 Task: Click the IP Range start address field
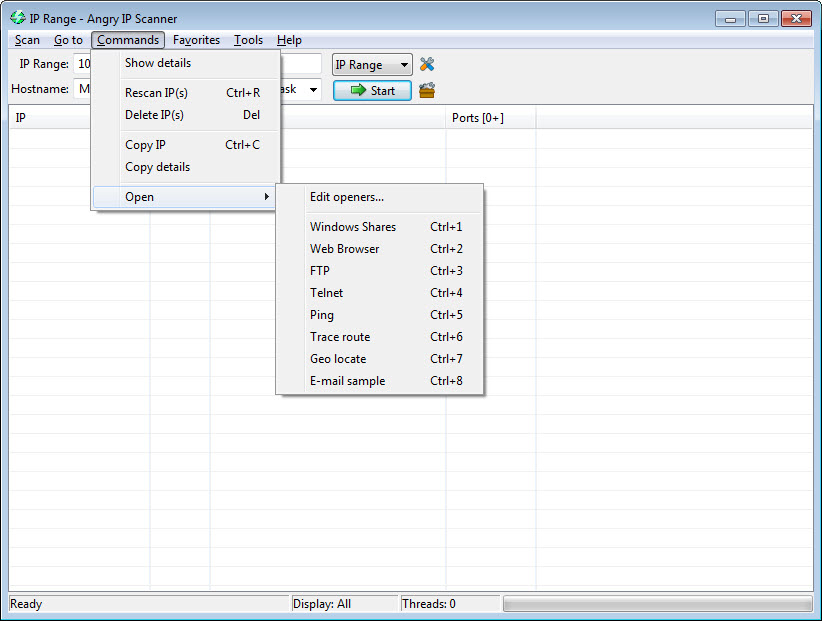point(82,64)
